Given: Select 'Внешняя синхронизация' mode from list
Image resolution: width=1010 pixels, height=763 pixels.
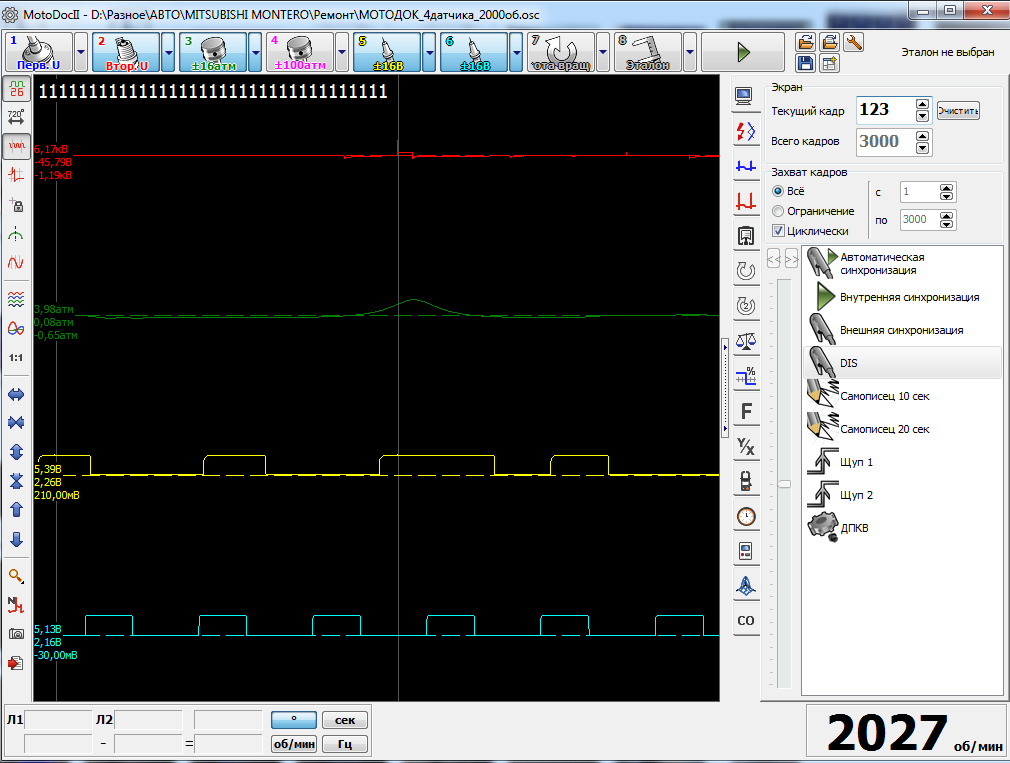Looking at the screenshot, I should [901, 330].
